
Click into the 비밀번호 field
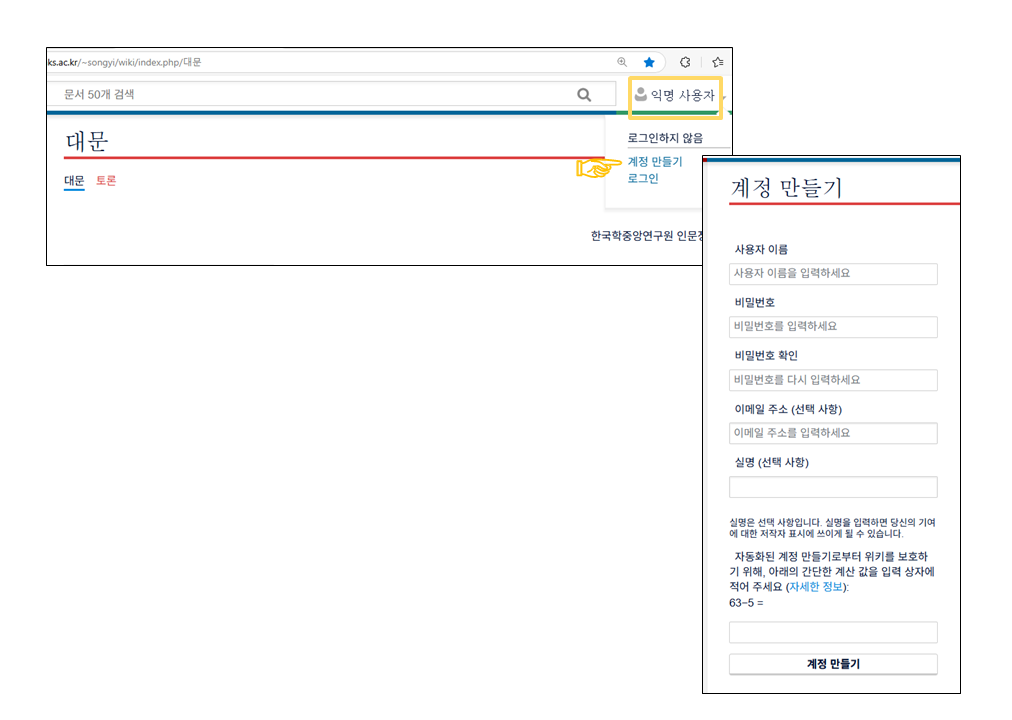click(833, 327)
